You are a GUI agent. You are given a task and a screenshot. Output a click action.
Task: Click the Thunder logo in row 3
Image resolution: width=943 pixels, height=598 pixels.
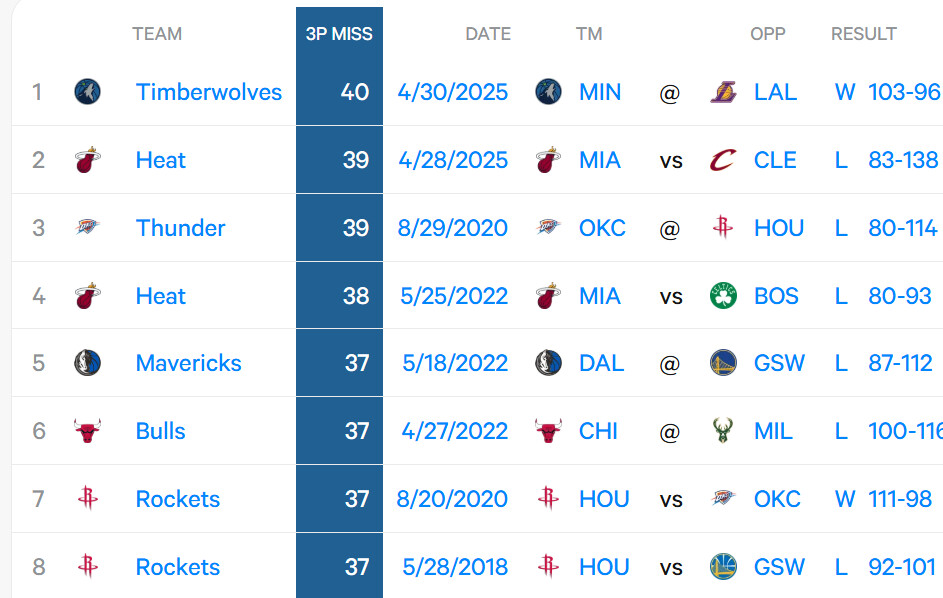(88, 228)
